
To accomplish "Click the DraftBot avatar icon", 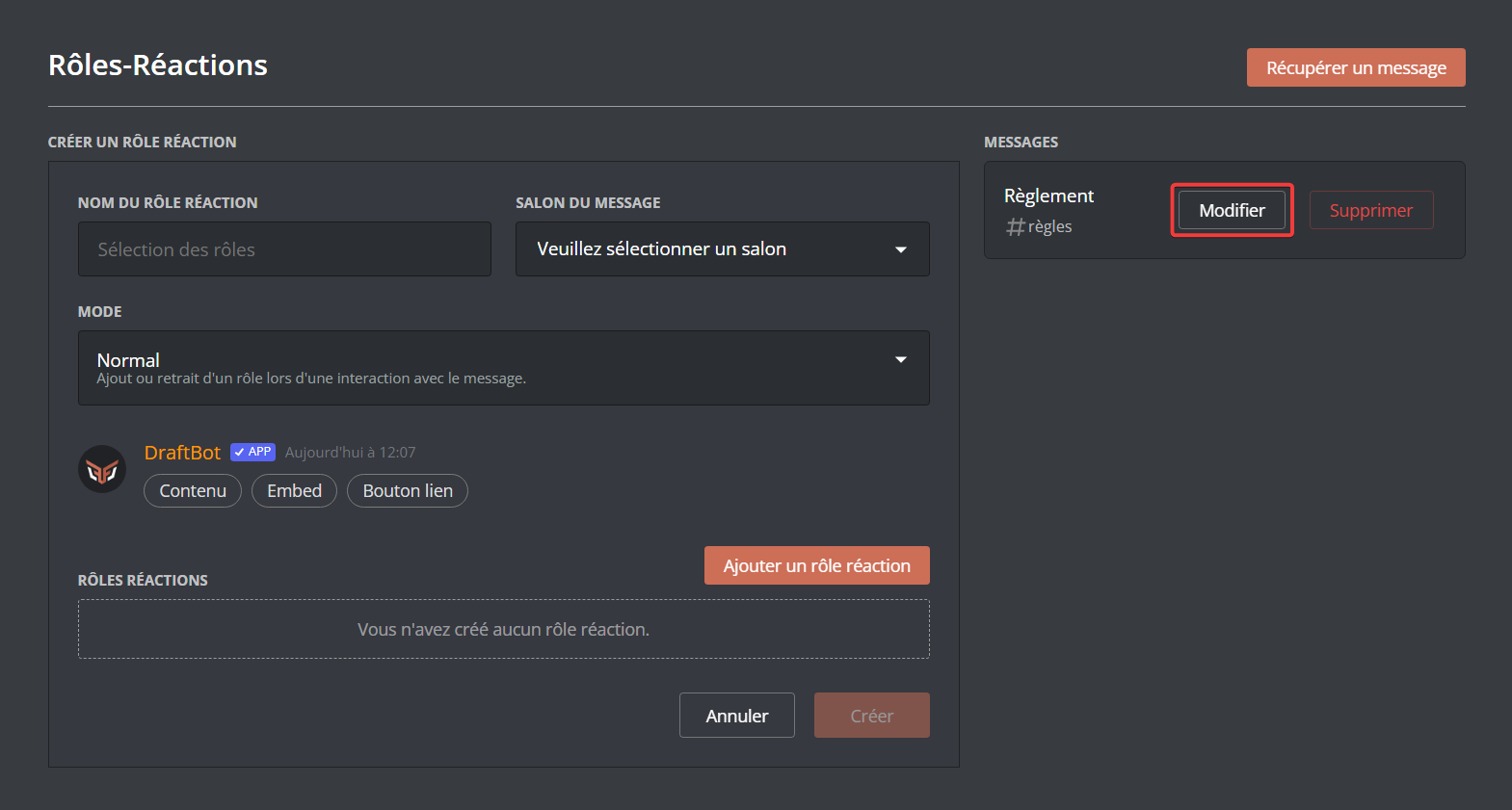I will click(x=102, y=469).
